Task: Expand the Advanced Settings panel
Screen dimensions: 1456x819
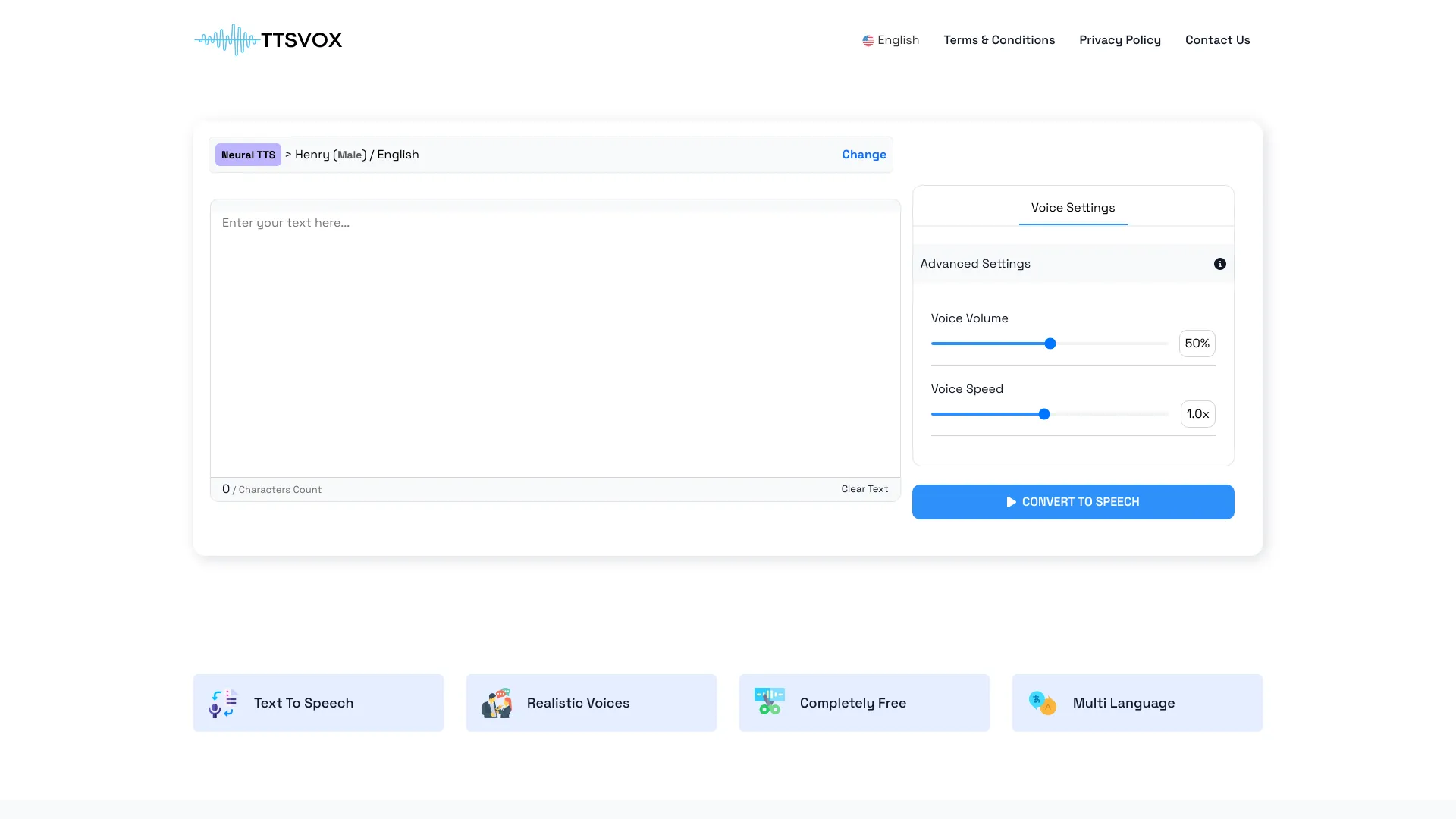Action: (1072, 263)
